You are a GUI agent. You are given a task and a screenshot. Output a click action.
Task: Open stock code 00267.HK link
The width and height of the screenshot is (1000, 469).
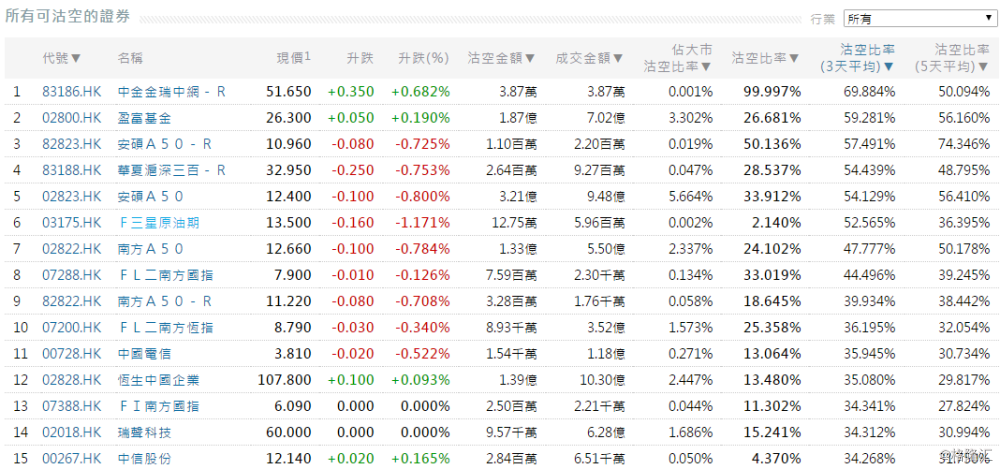pos(71,459)
